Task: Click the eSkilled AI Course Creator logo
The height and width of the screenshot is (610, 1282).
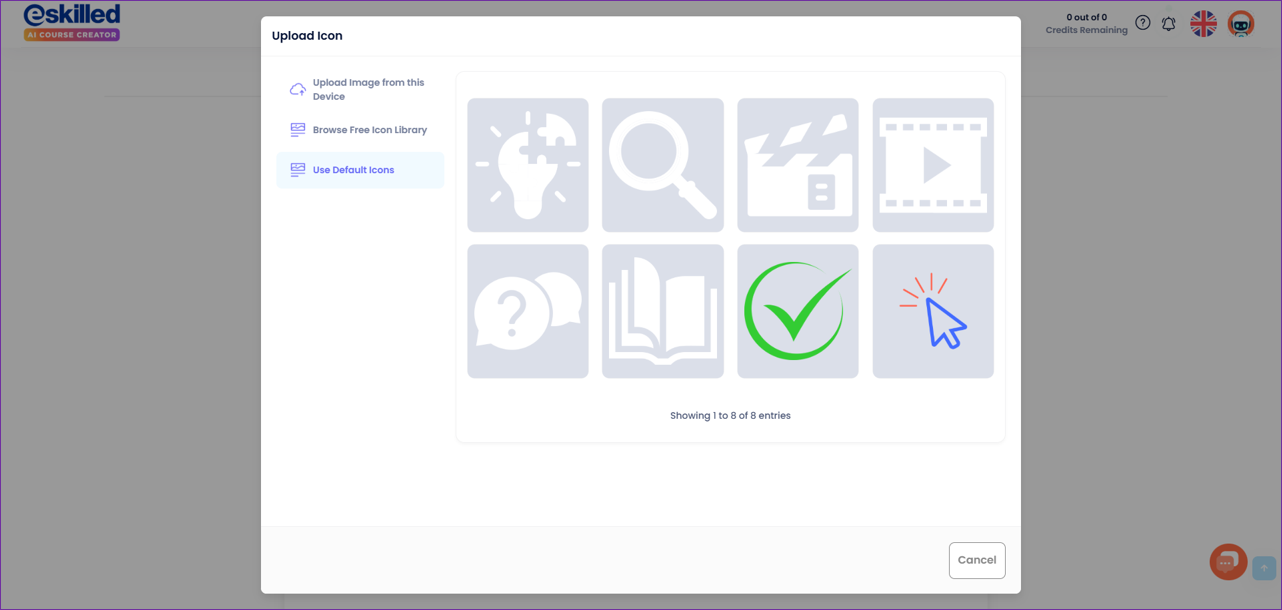Action: point(72,22)
